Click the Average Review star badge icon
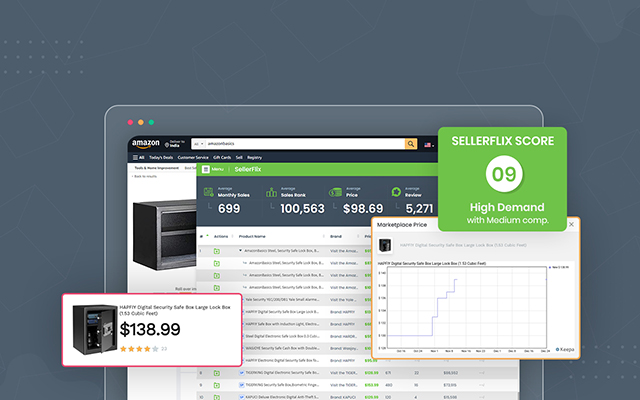 click(396, 192)
